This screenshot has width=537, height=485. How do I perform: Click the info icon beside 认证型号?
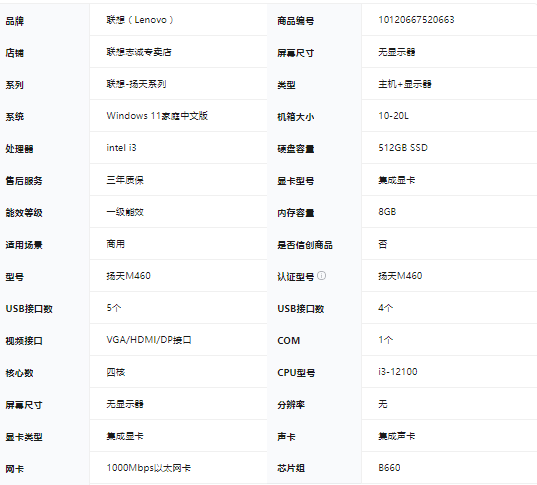pos(322,275)
